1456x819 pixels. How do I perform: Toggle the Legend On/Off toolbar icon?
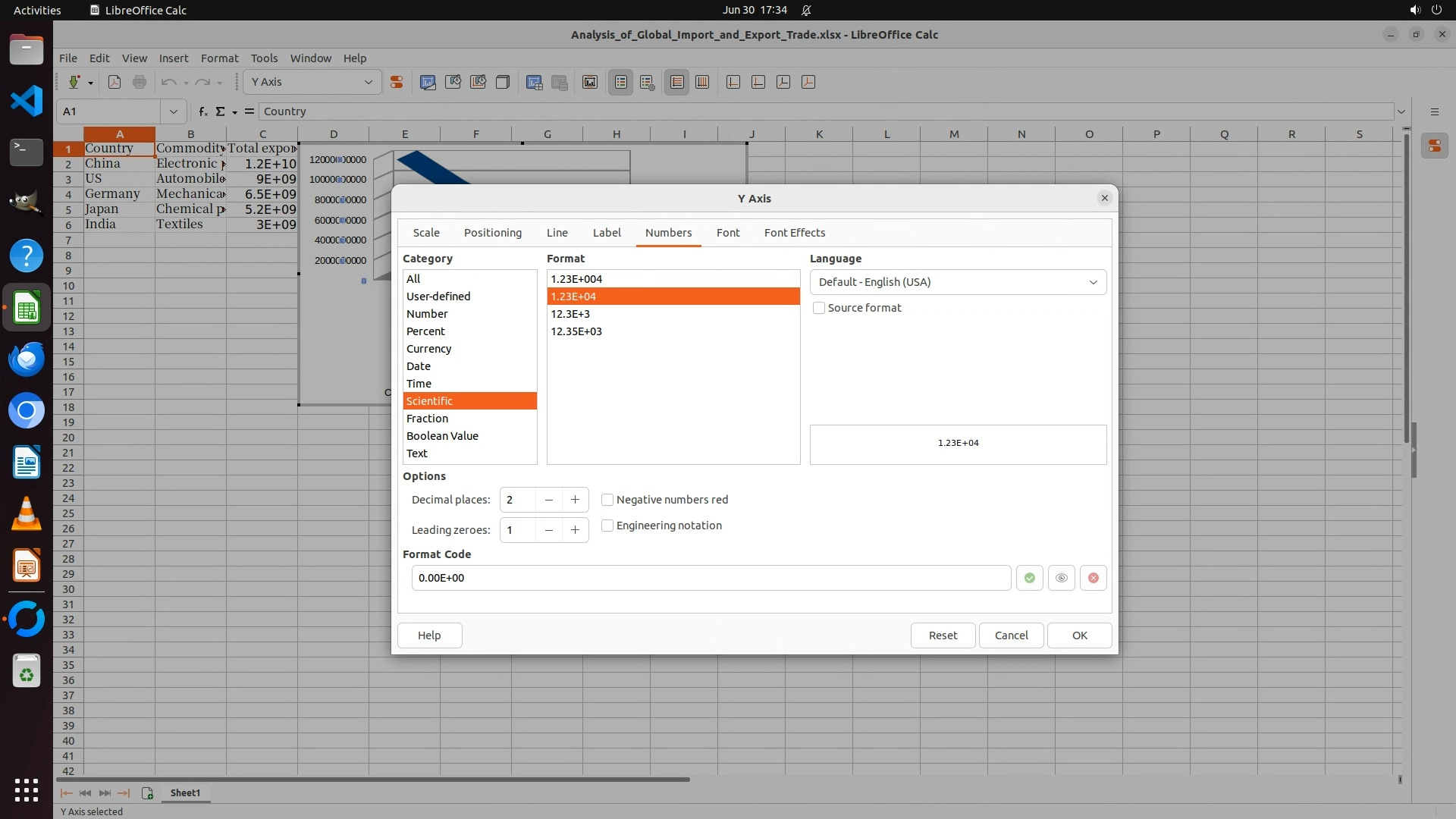point(620,82)
